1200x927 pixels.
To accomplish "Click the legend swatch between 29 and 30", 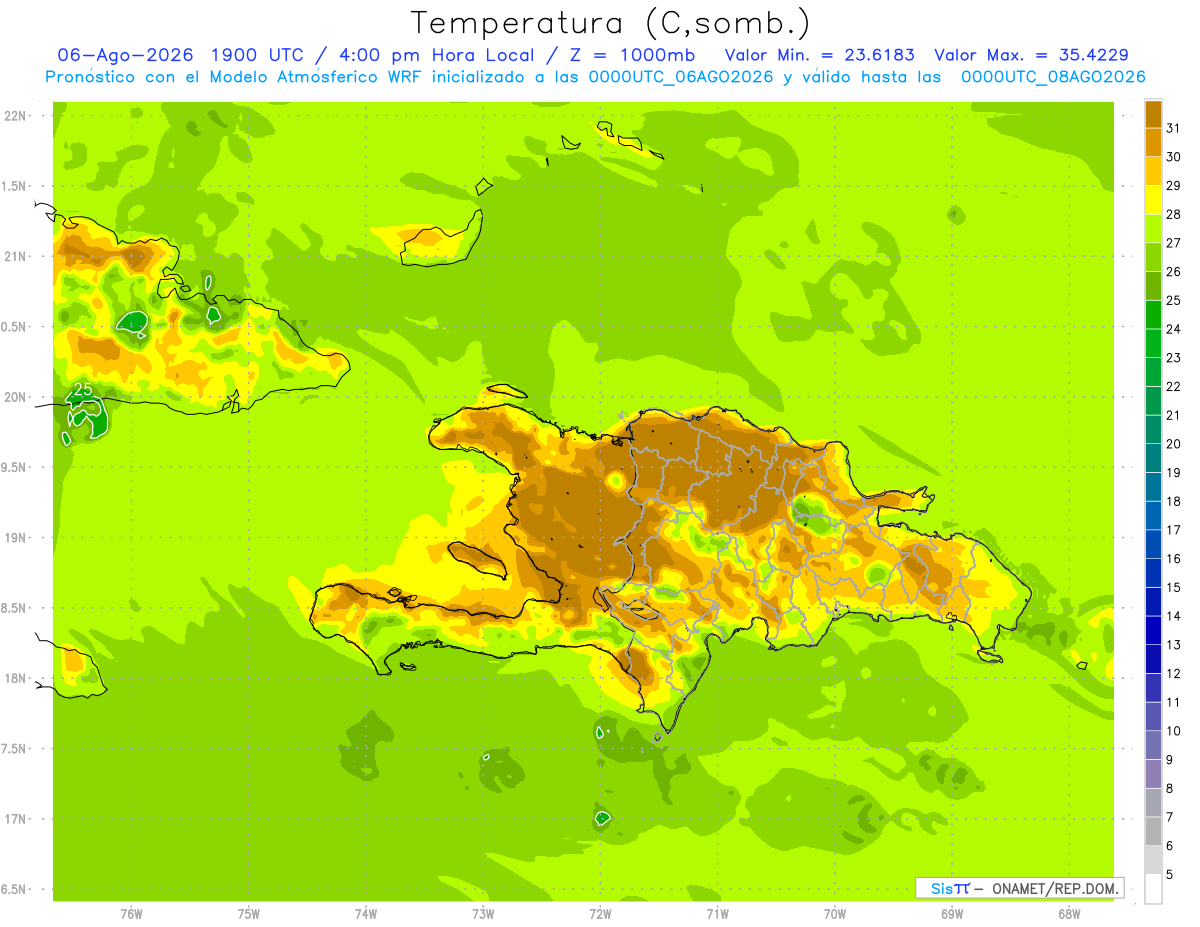I will [x=1153, y=171].
